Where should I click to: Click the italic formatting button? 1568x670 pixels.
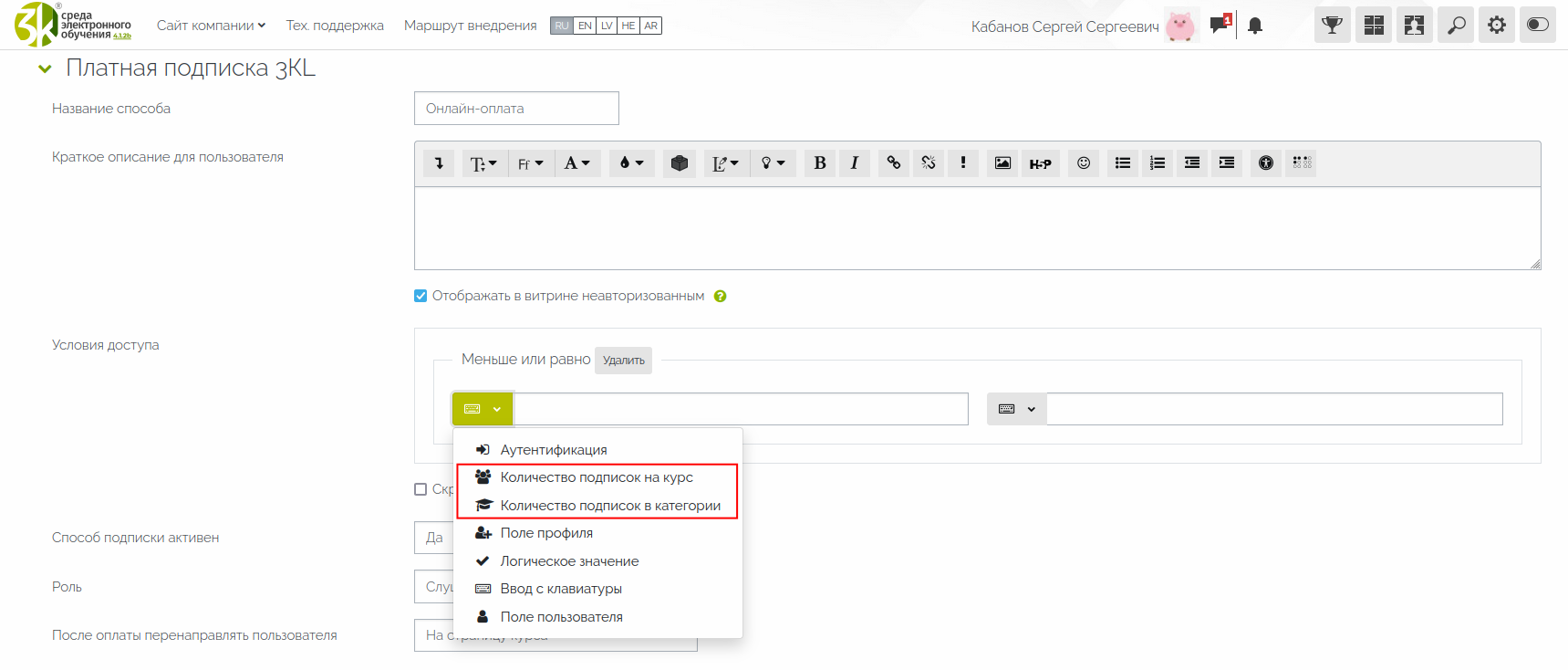point(854,163)
